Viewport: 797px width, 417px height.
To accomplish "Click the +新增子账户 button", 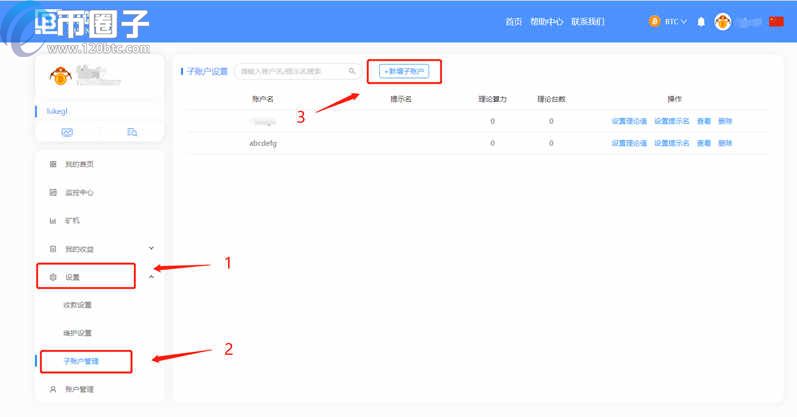I will 404,71.
